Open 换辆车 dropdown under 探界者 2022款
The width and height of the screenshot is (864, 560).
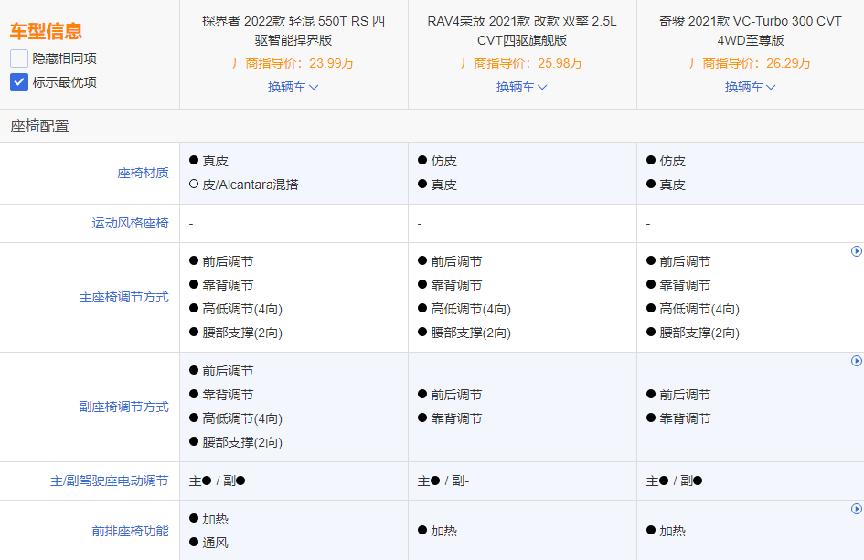pyautogui.click(x=293, y=87)
